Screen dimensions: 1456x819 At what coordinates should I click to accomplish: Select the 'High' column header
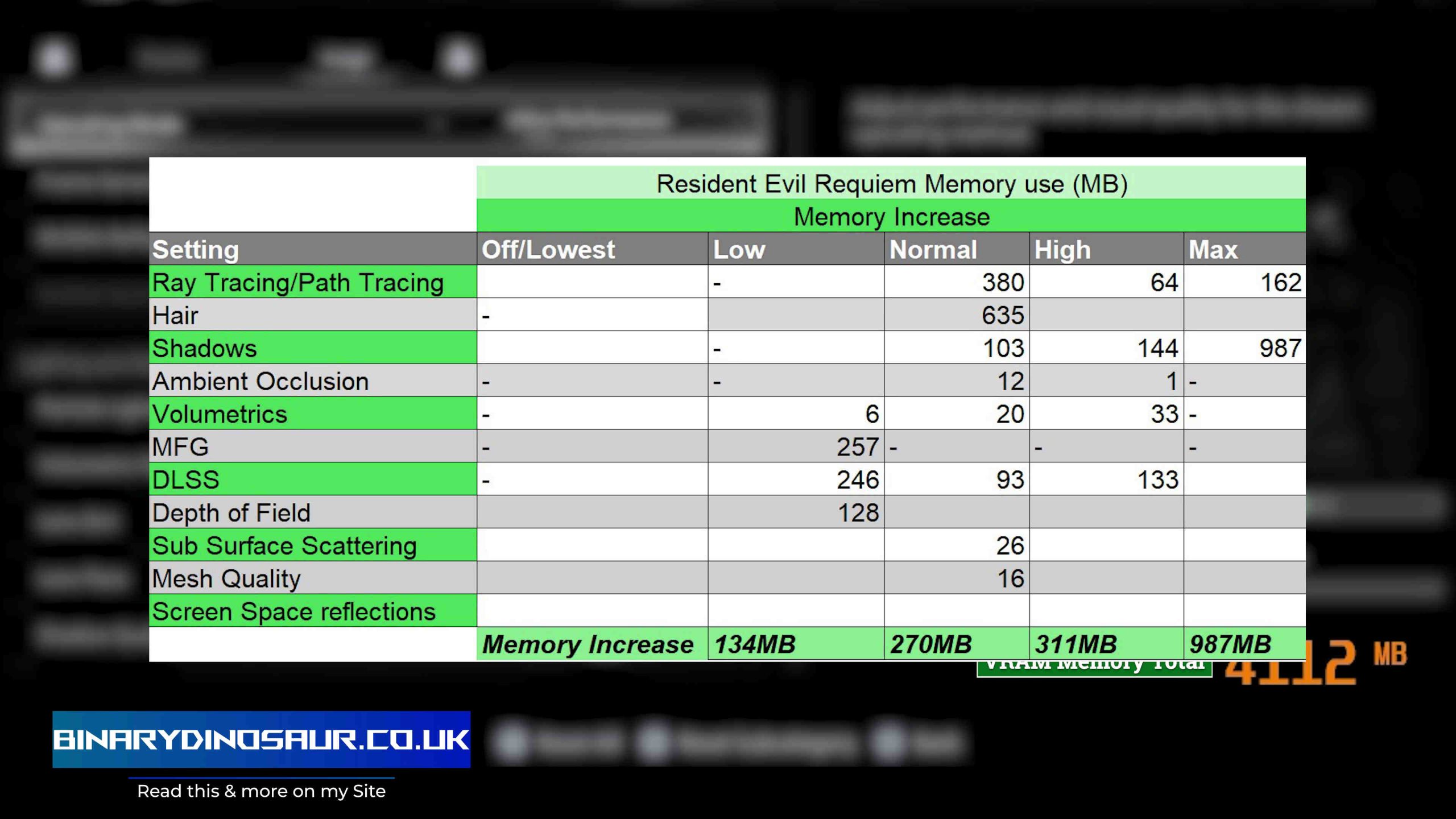coord(1062,250)
